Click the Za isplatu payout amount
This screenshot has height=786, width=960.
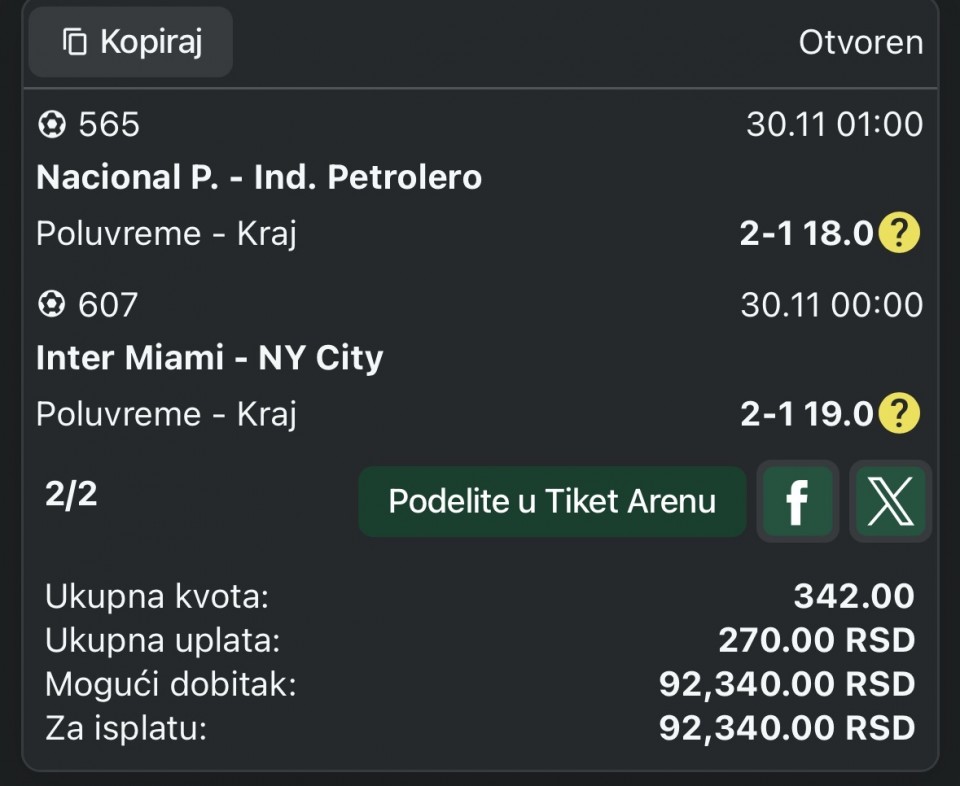[x=787, y=728]
